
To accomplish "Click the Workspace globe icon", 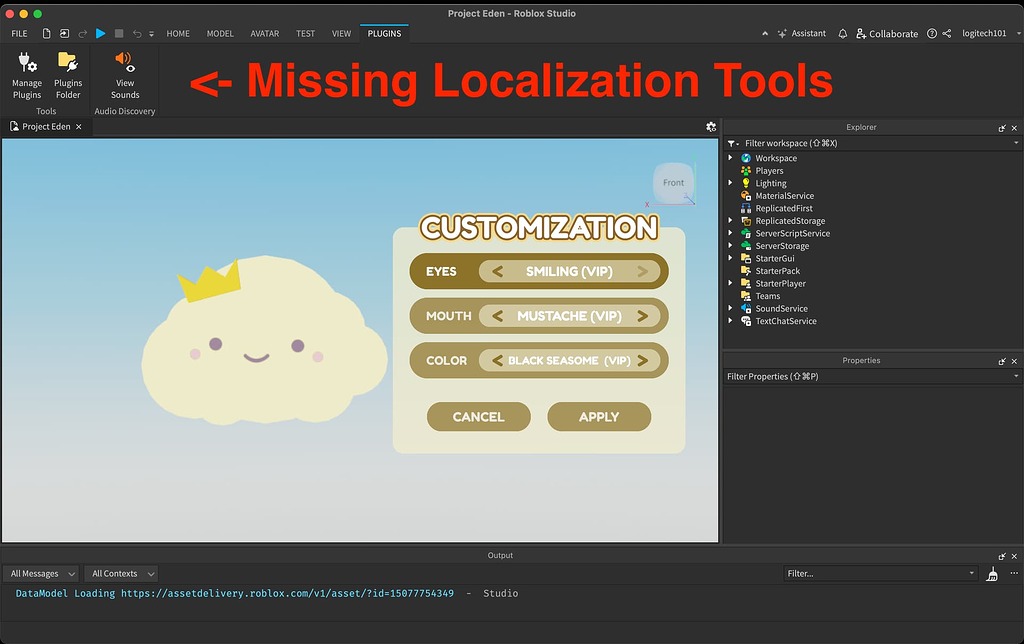I will [746, 158].
